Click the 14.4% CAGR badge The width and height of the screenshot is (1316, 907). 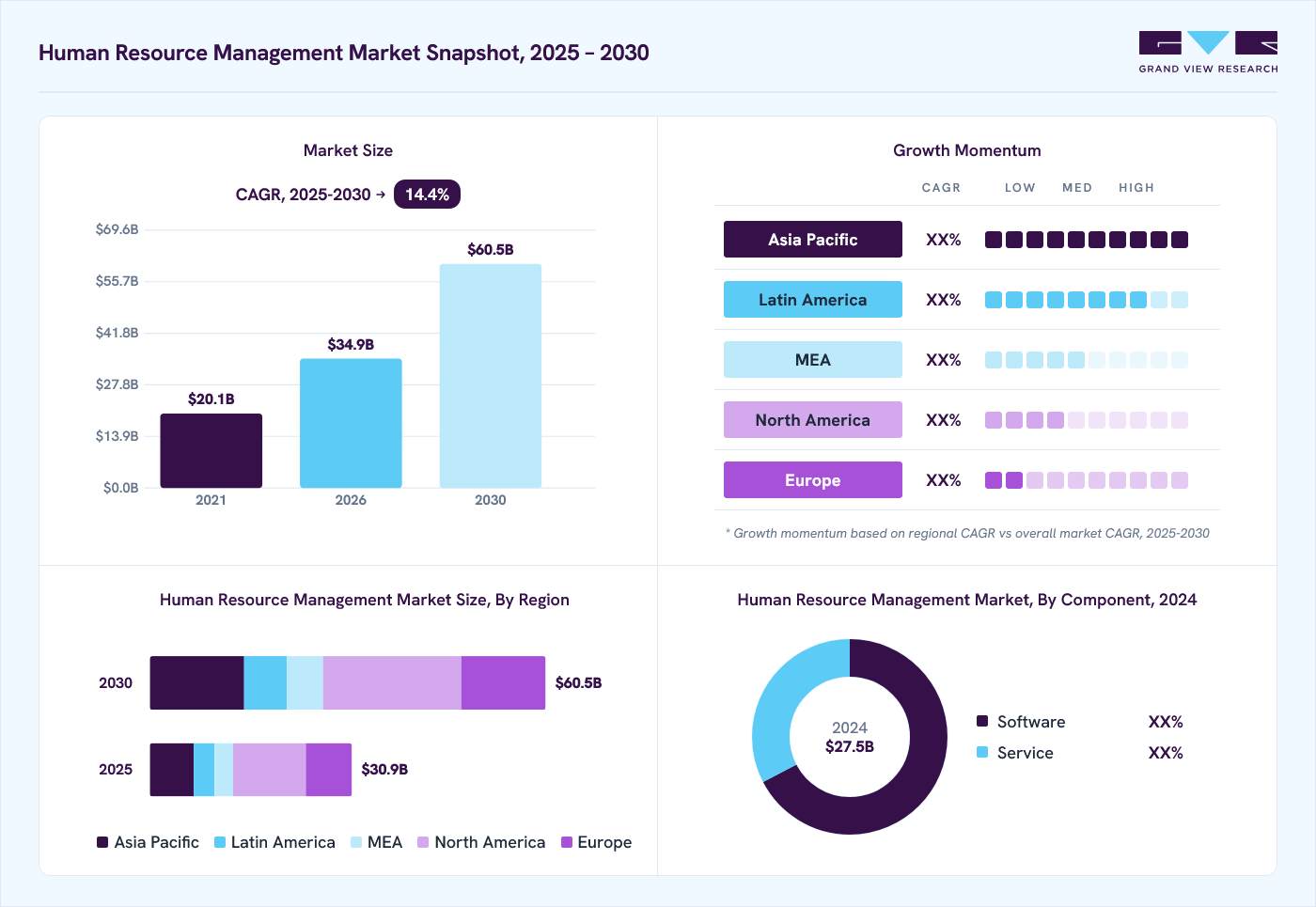[x=427, y=195]
